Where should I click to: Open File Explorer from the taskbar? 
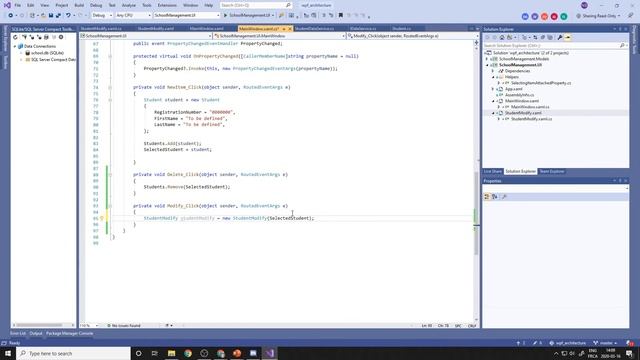[171, 353]
